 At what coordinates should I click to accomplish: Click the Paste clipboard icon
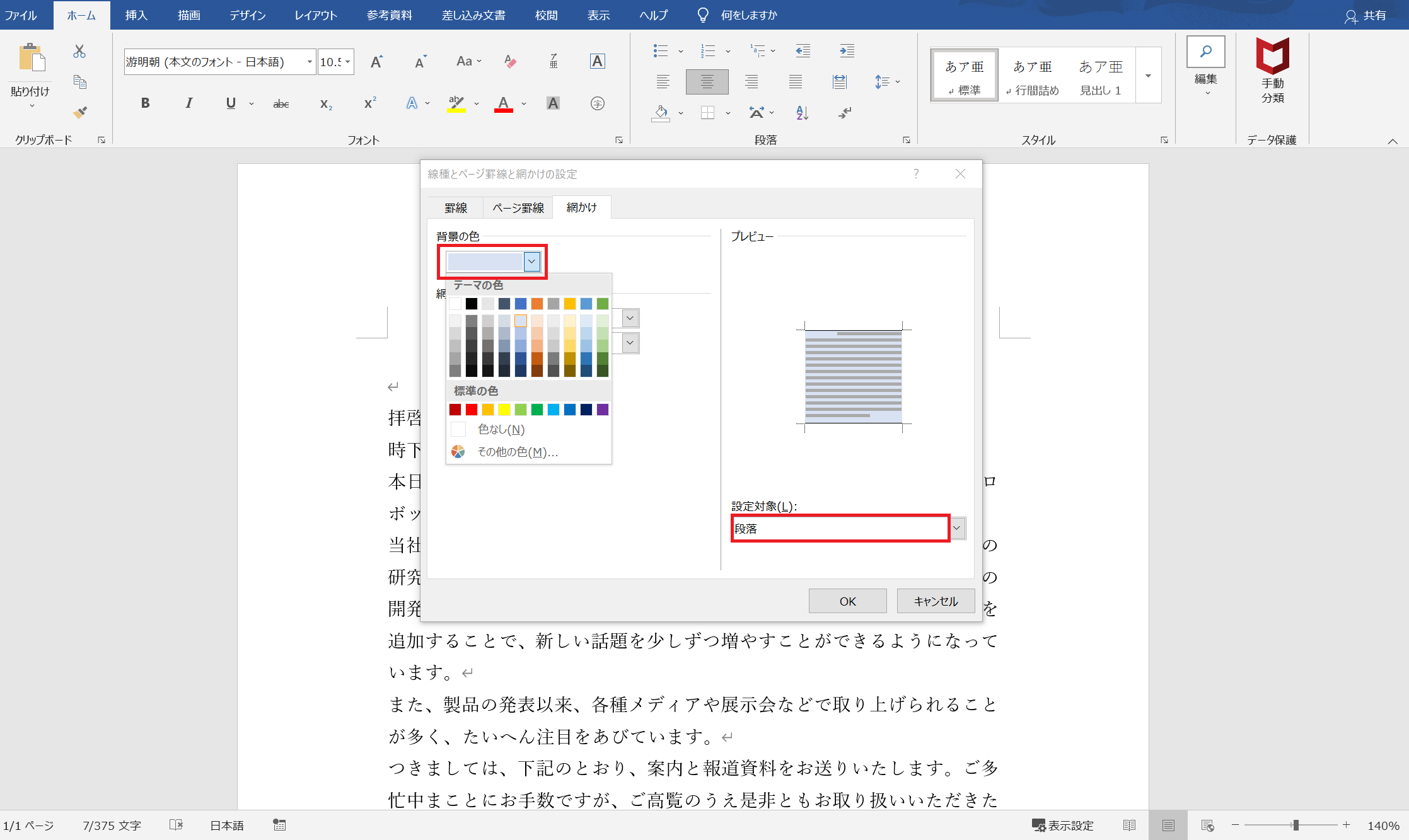click(31, 58)
